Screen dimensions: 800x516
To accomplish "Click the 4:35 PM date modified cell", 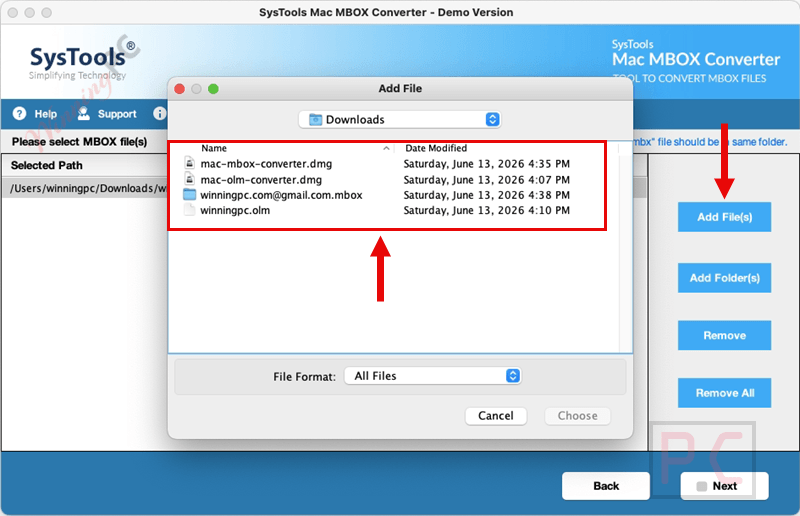I will click(486, 164).
